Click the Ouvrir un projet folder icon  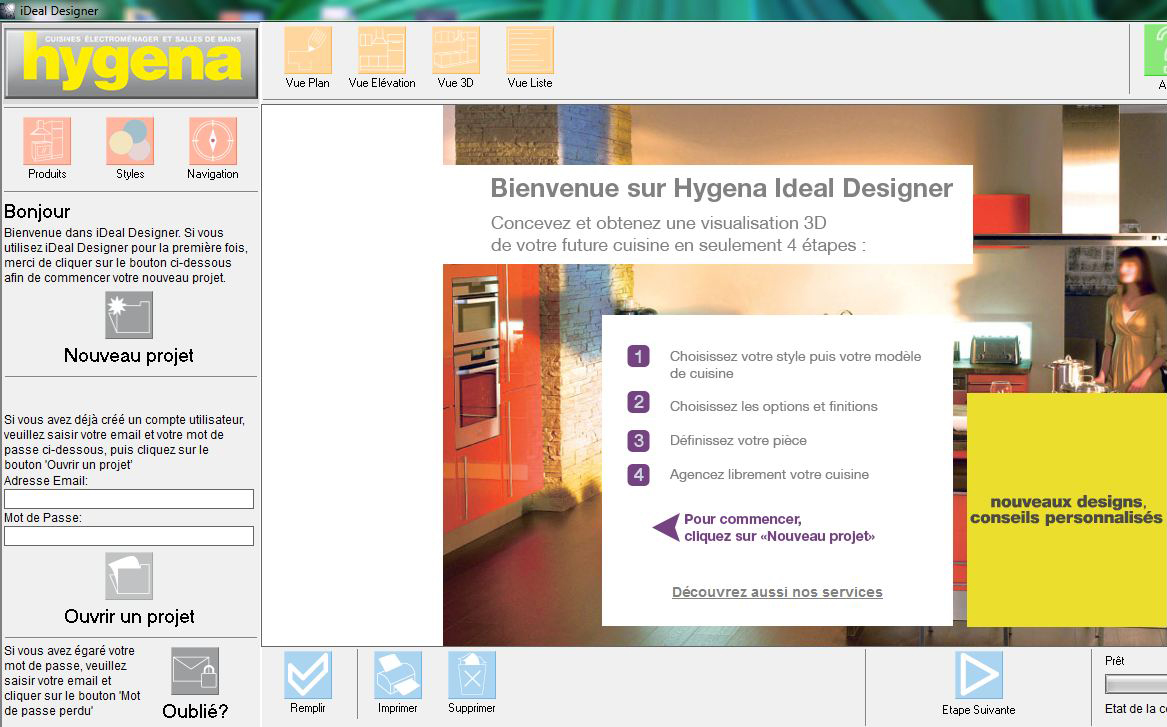coord(129,576)
